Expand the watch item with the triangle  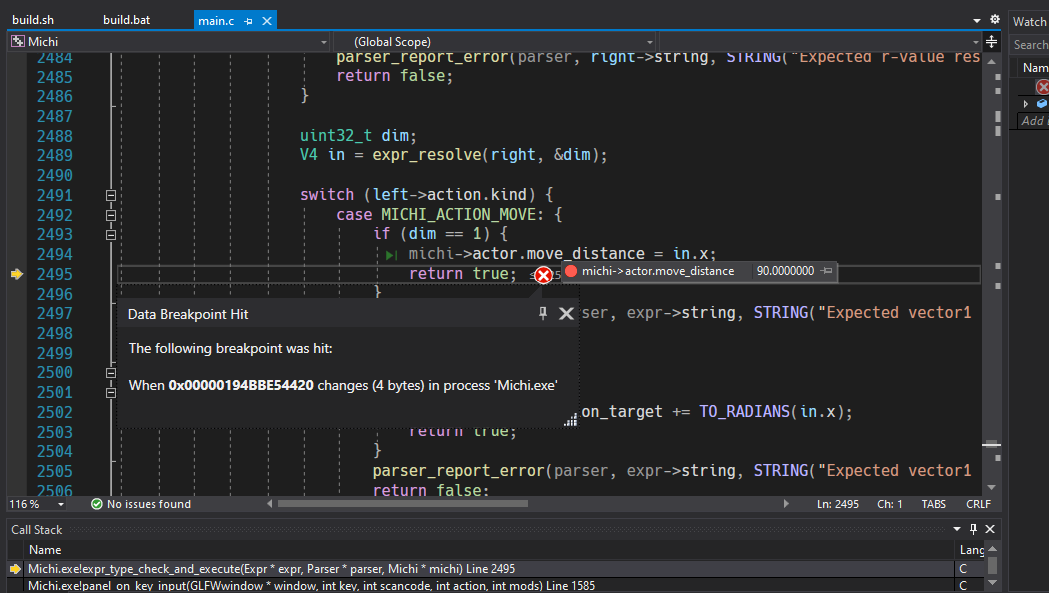tap(1026, 104)
